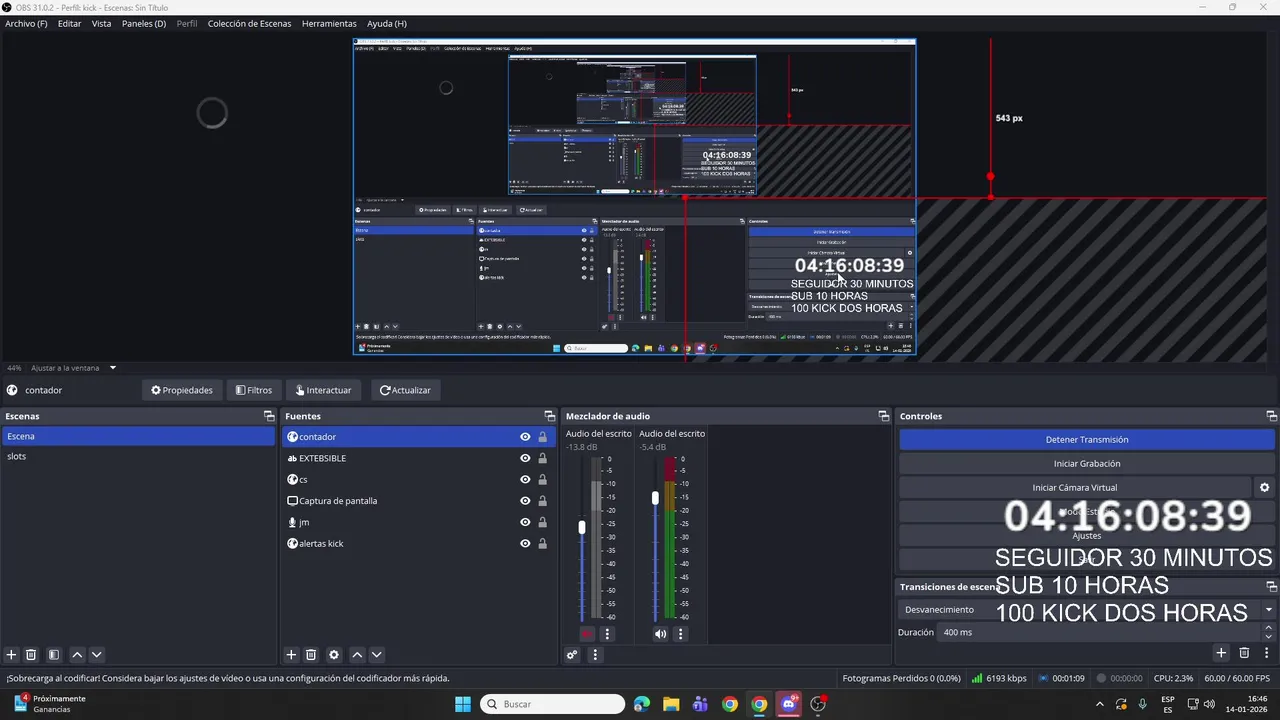This screenshot has height=720, width=1280.
Task: Open Microsoft Edge from the taskbar
Action: (641, 704)
